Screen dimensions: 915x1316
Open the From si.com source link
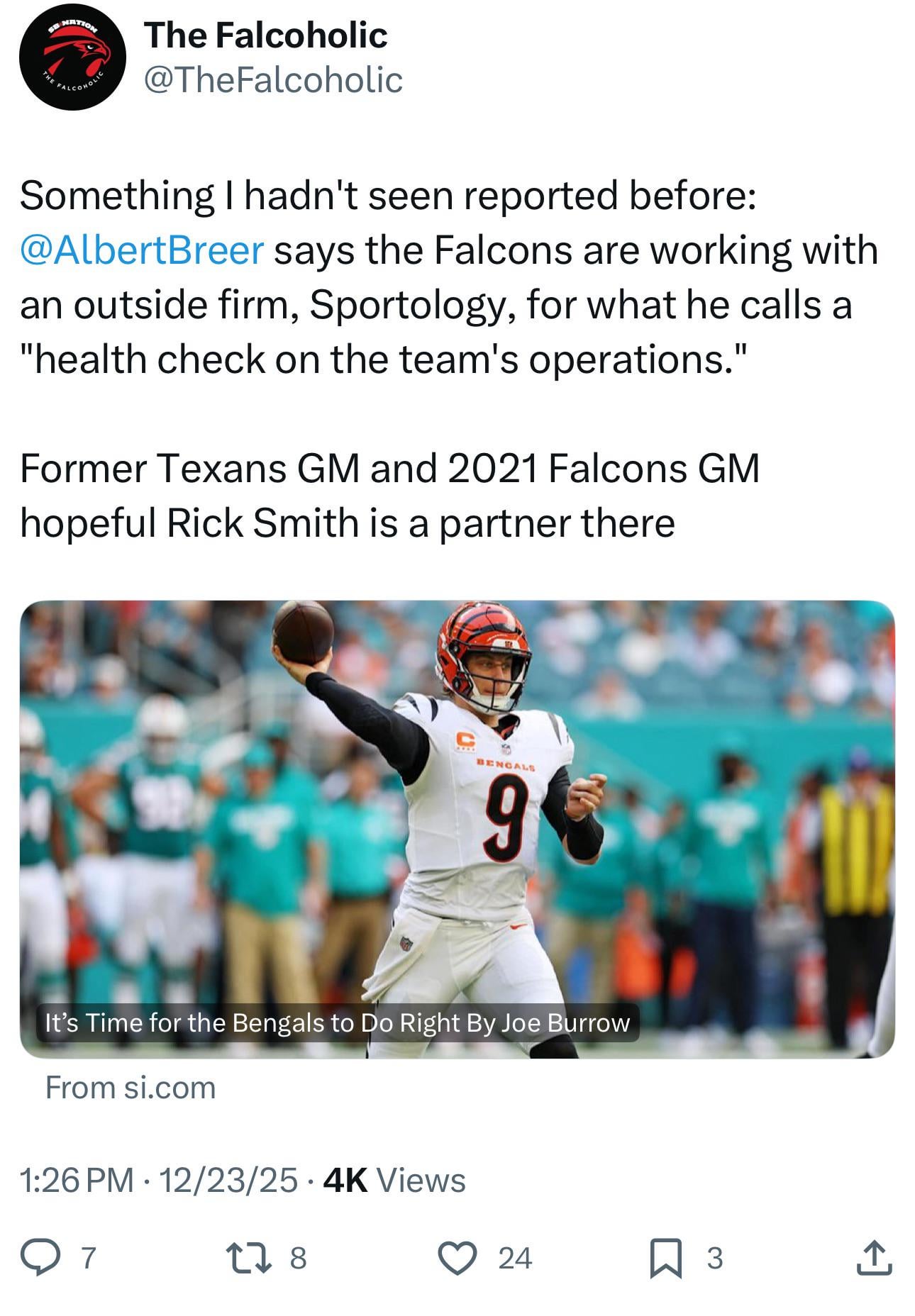pos(131,1088)
